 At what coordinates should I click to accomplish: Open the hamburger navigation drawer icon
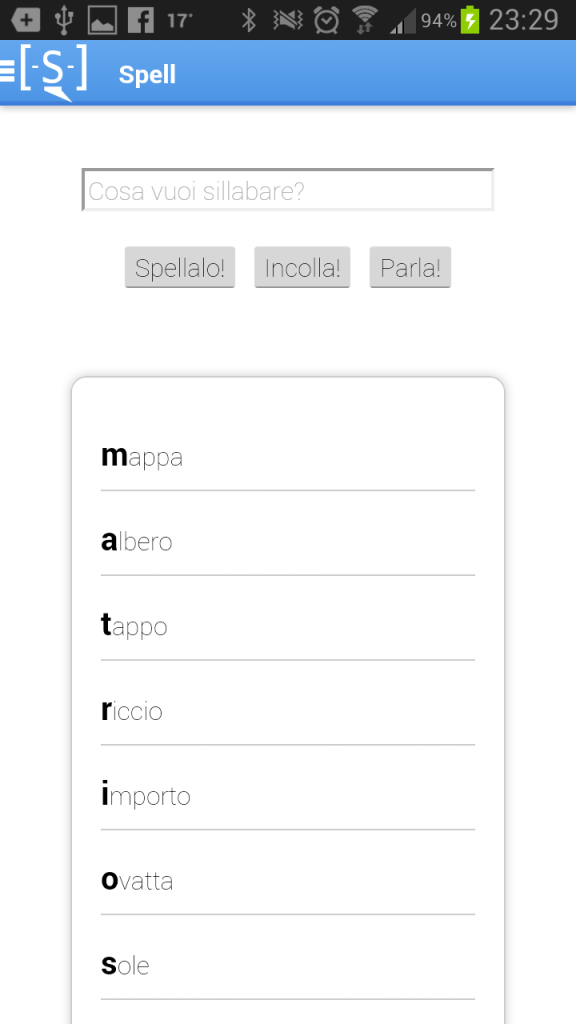7,70
